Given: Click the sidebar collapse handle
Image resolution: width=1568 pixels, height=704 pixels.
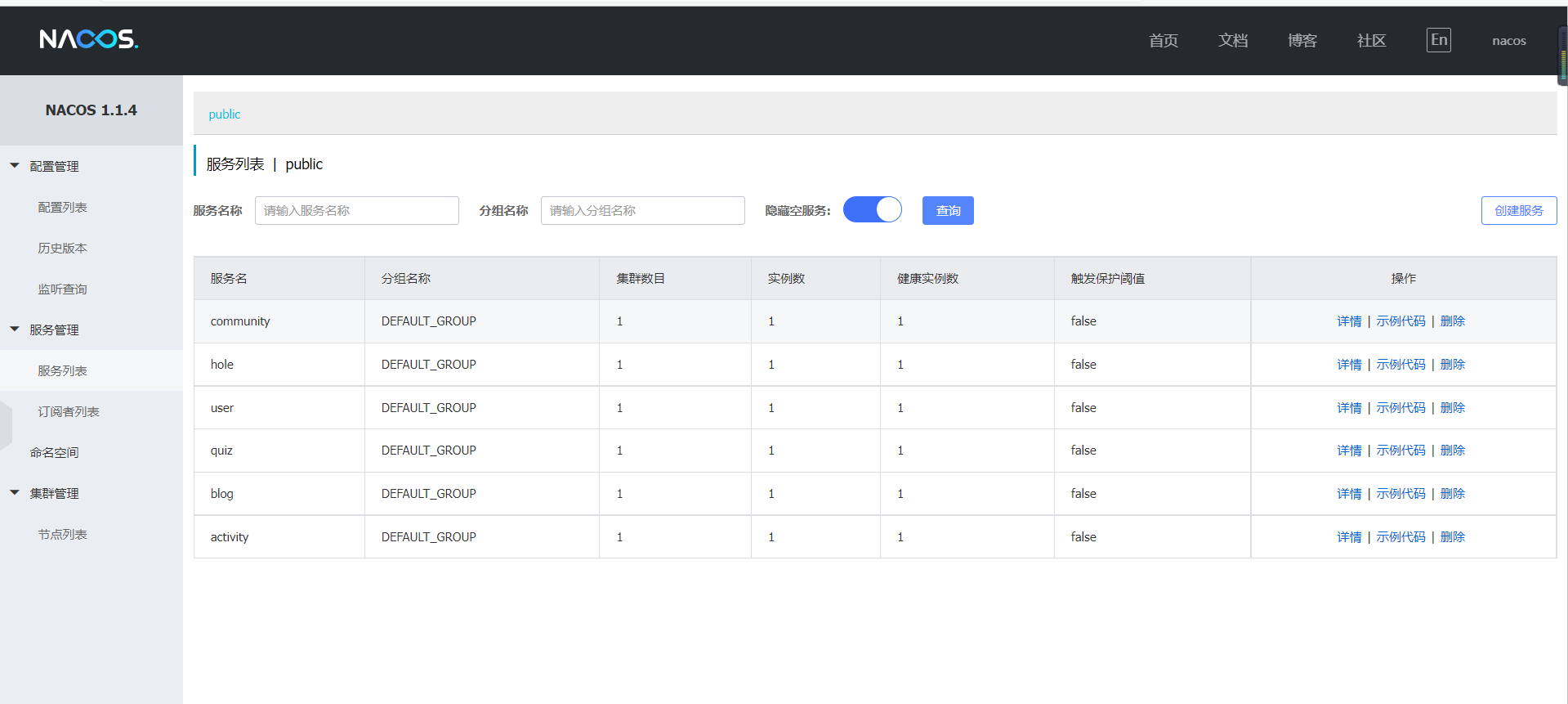Looking at the screenshot, I should pos(7,424).
